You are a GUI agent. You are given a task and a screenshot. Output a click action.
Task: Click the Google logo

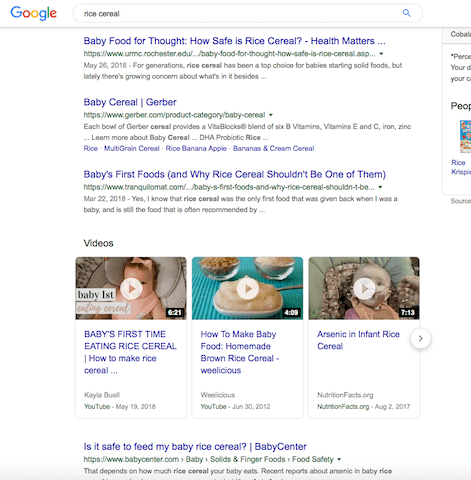click(x=34, y=13)
